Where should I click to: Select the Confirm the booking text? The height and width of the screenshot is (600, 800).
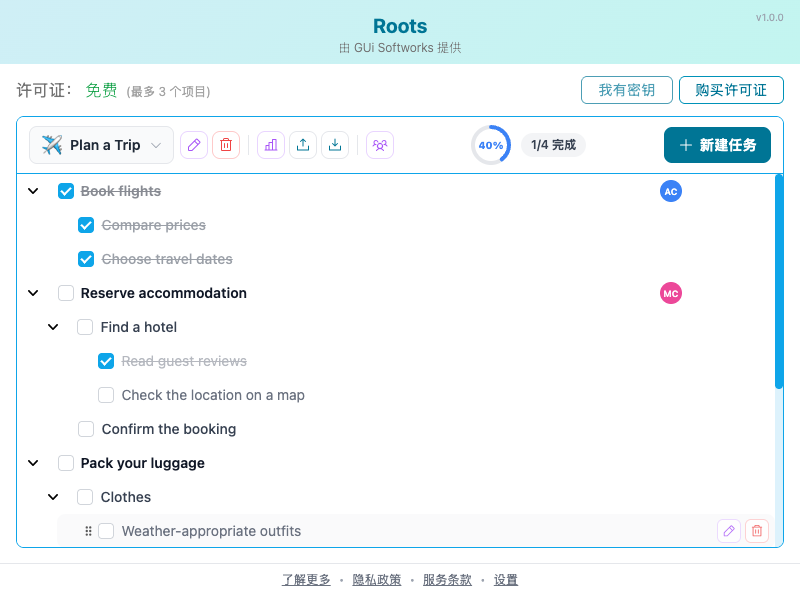[x=169, y=429]
